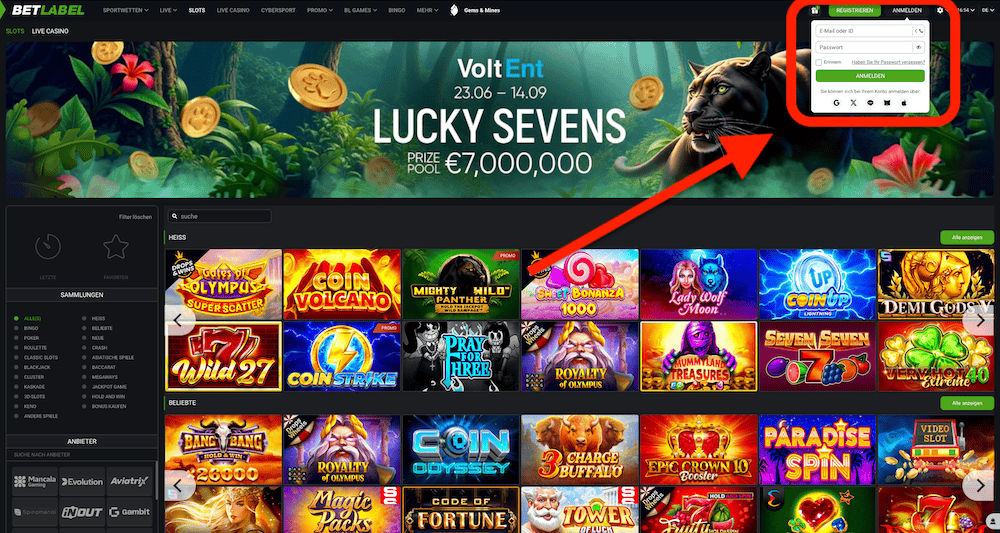Toggle password visibility eye icon
Screen dimensions: 1000x533
[x=919, y=47]
